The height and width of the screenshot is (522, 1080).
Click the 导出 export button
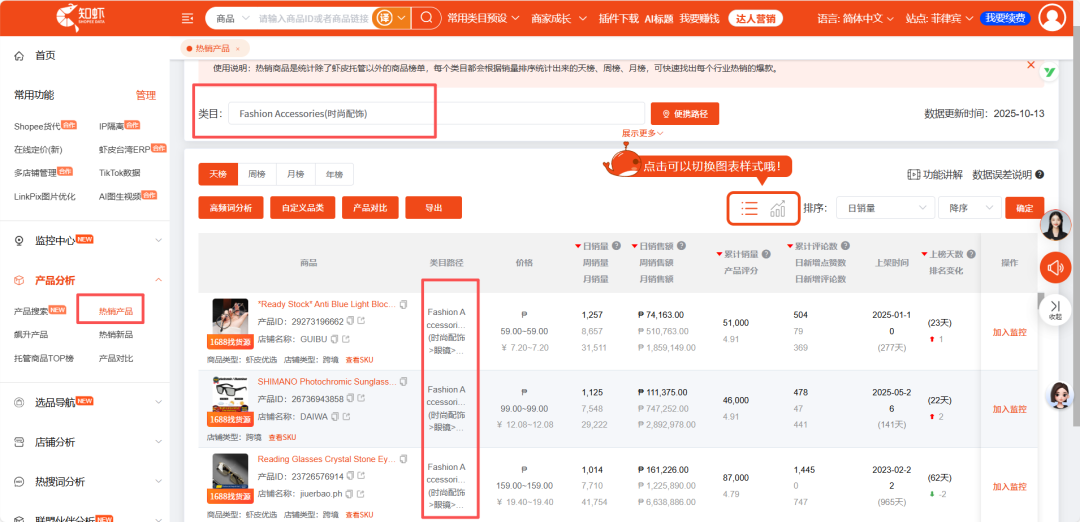pyautogui.click(x=433, y=208)
